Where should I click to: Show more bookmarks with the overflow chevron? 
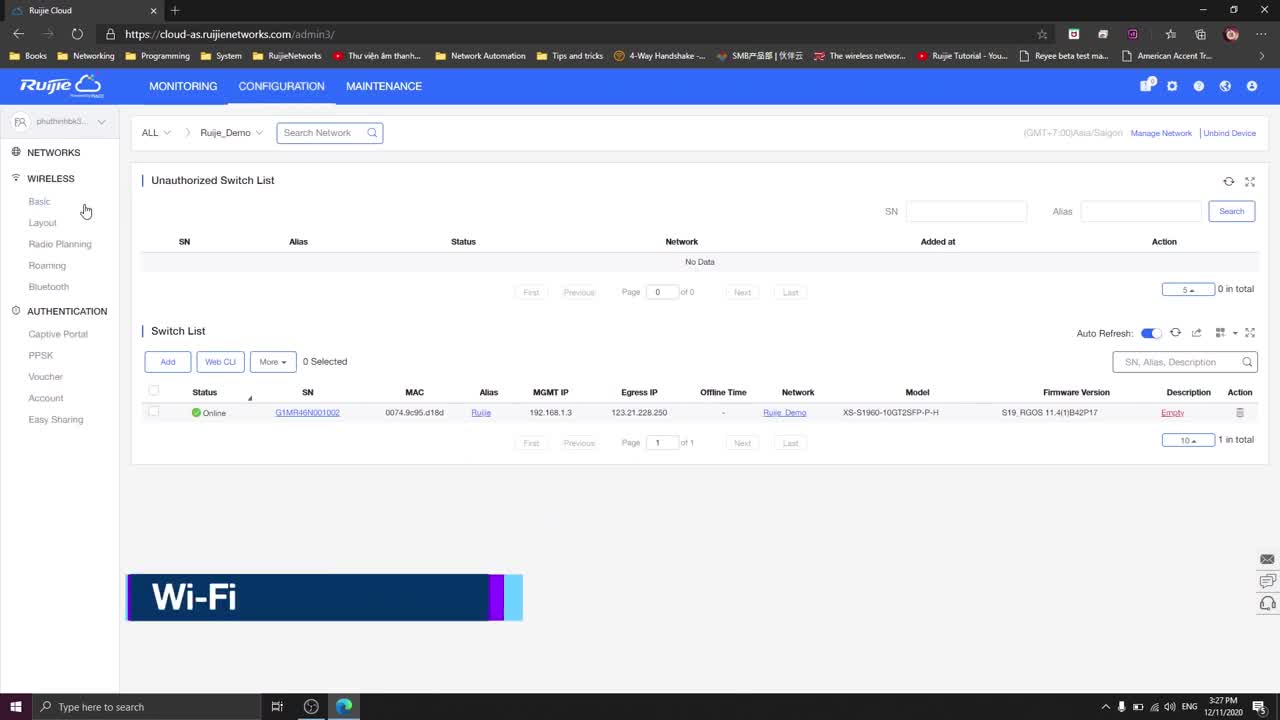1262,56
